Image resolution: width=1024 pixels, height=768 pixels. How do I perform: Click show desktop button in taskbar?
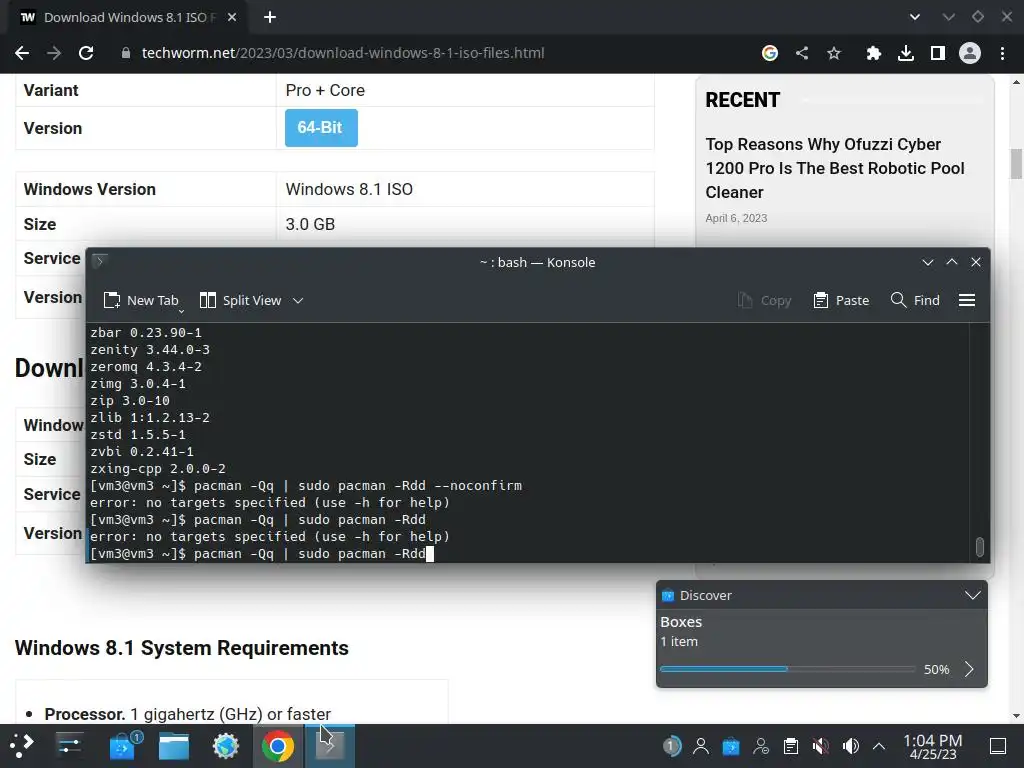pos(998,746)
